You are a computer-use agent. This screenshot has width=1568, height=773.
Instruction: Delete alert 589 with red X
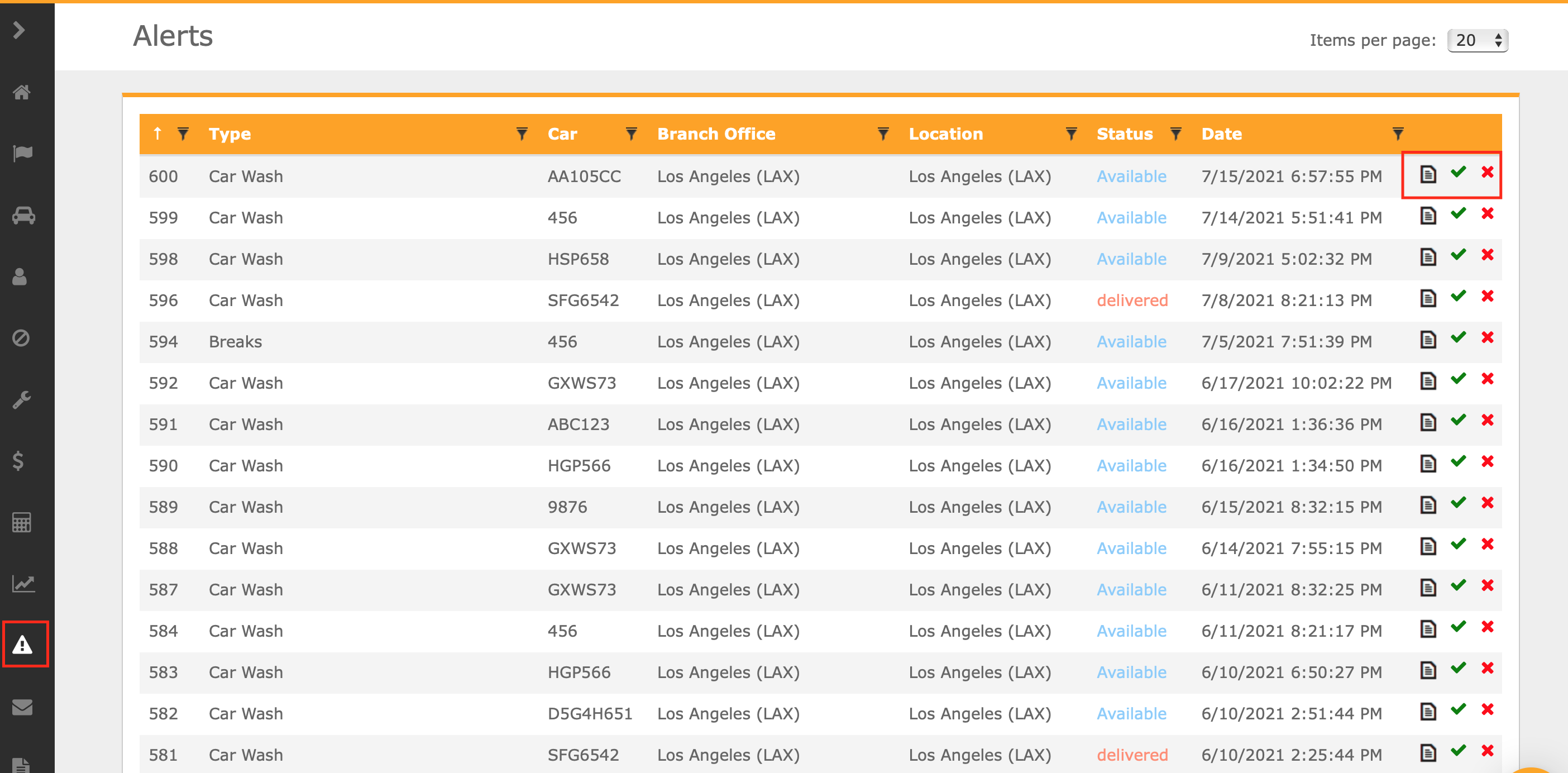pyautogui.click(x=1487, y=503)
